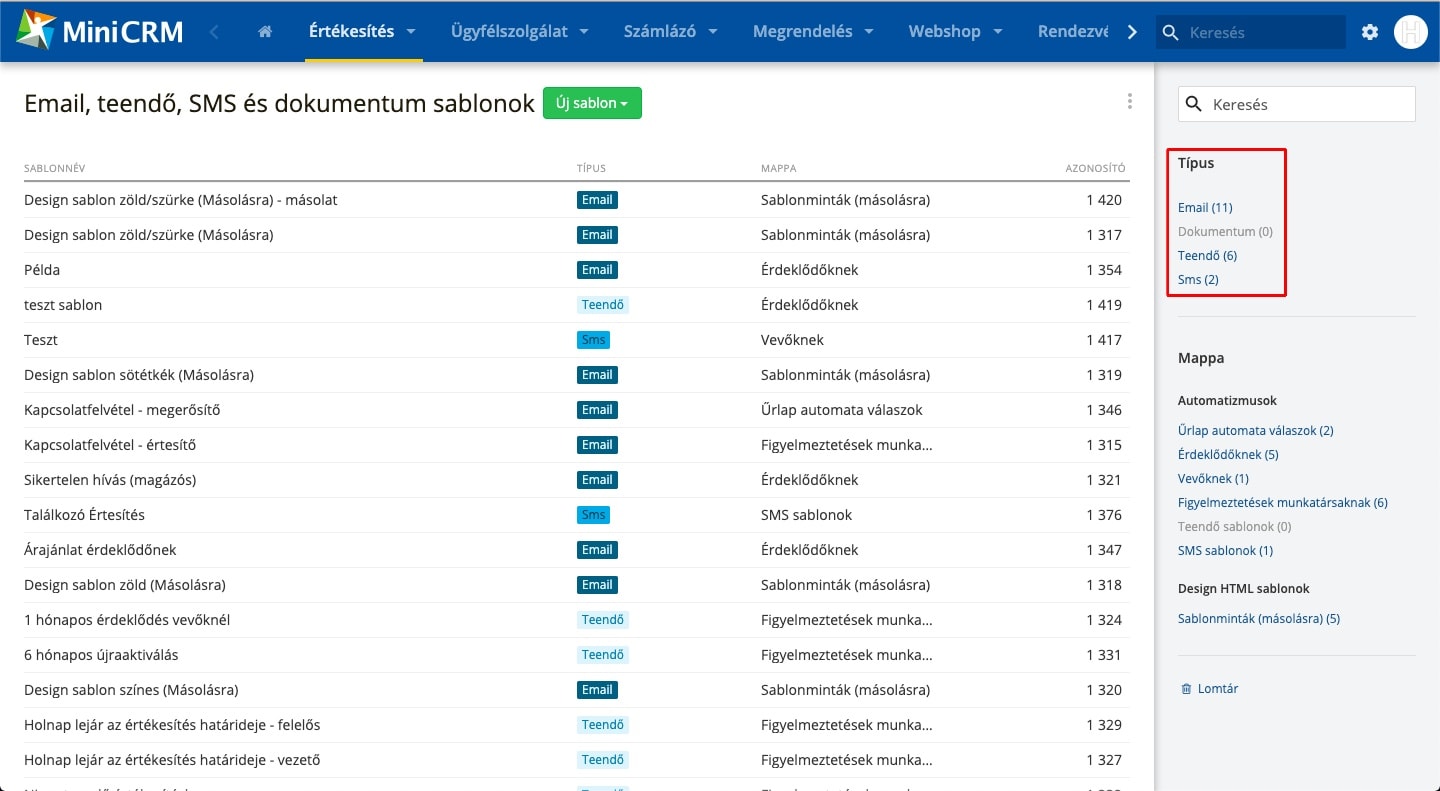The height and width of the screenshot is (791, 1440).
Task: Filter by folder Figyelmeztetések munkatársaknak (6)
Action: tap(1283, 503)
